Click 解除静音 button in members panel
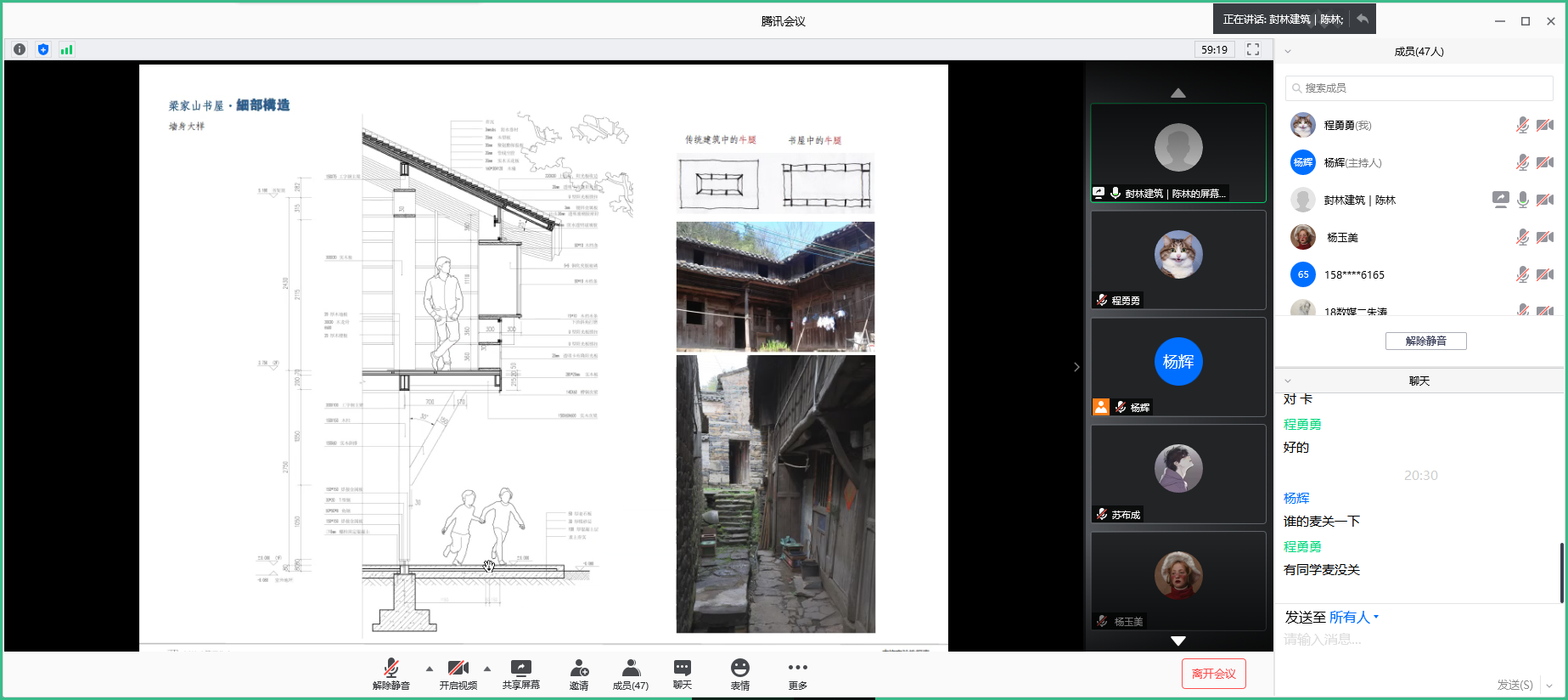Viewport: 1568px width, 700px height. point(1426,341)
